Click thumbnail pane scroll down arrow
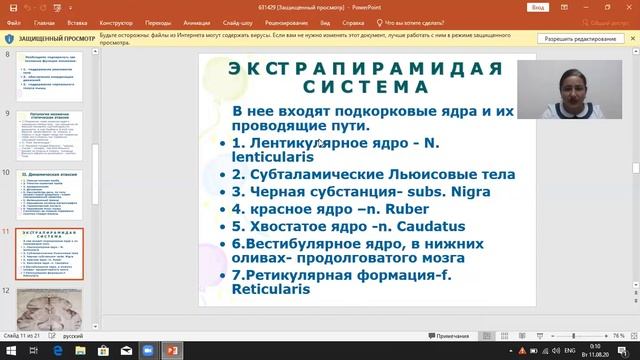The width and height of the screenshot is (640, 360). pos(95,327)
